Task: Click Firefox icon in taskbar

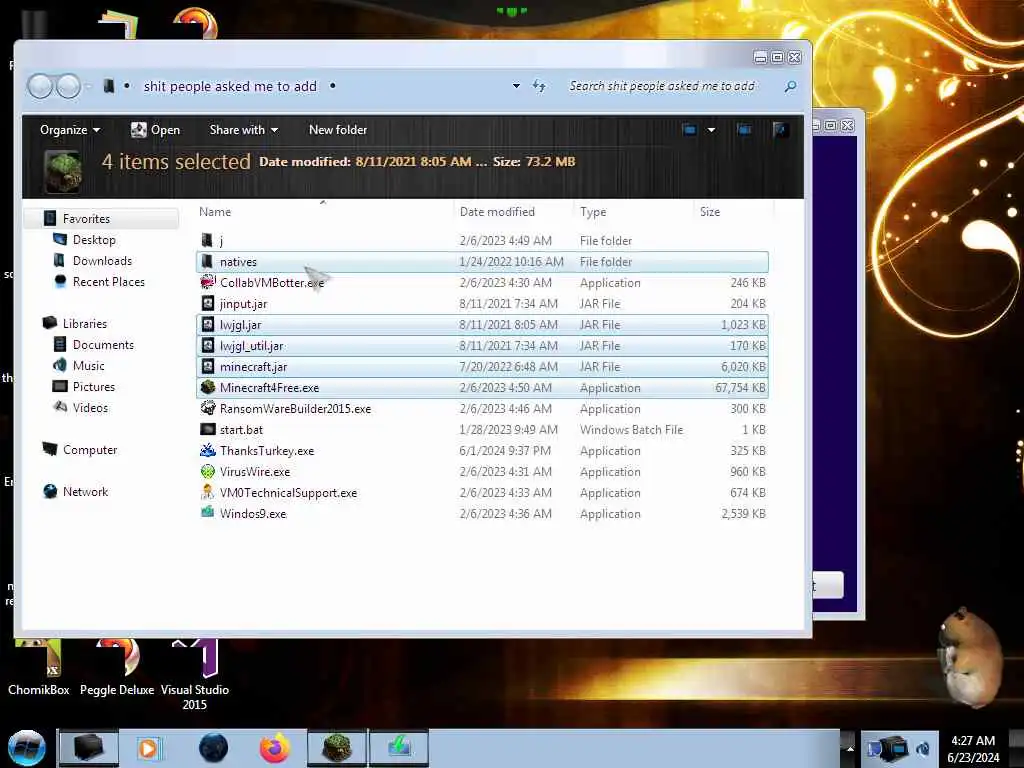Action: pos(275,748)
